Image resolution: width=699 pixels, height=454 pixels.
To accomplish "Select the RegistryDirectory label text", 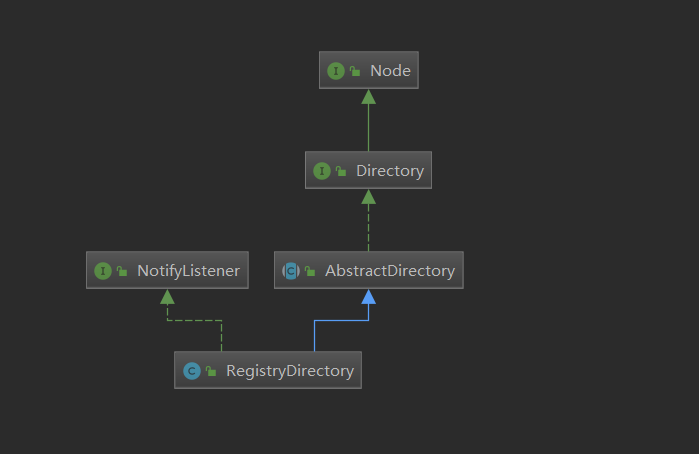I will [290, 371].
